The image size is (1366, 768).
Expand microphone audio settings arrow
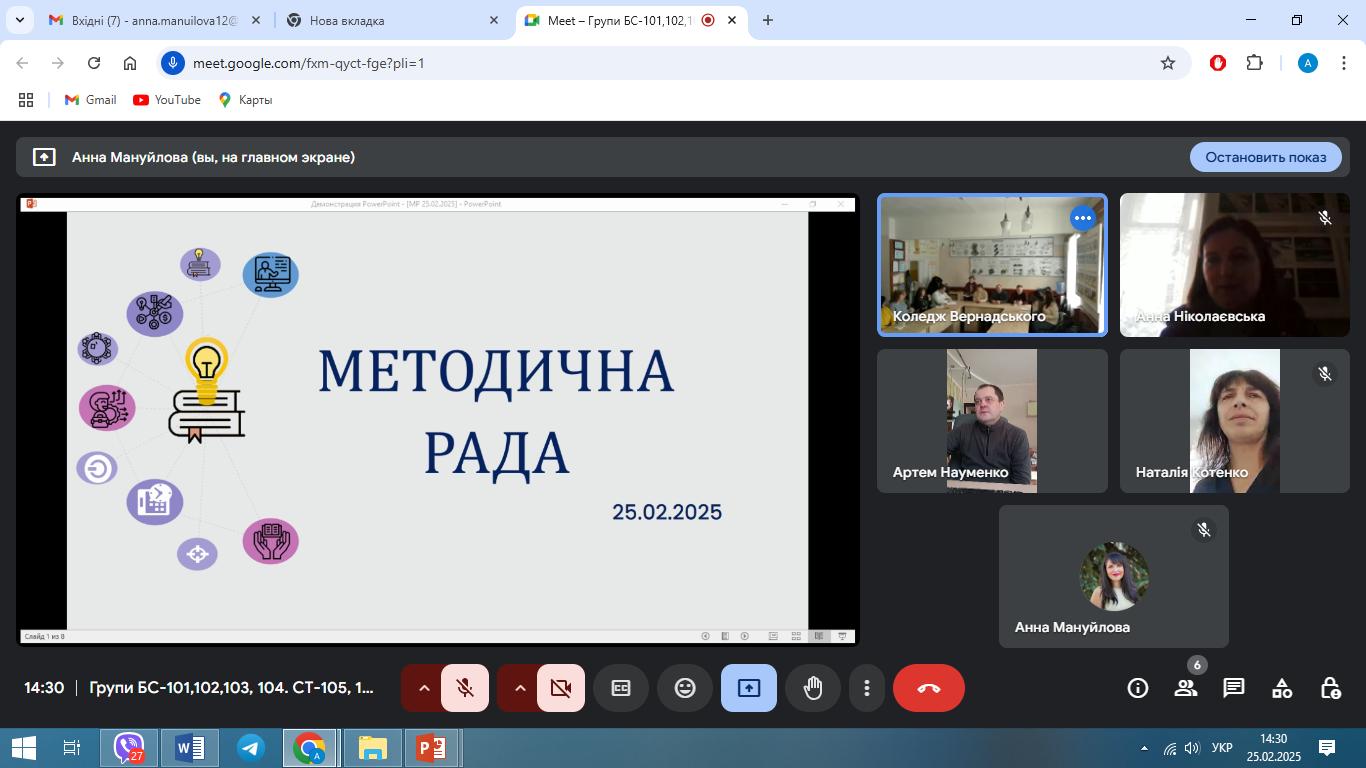[424, 688]
